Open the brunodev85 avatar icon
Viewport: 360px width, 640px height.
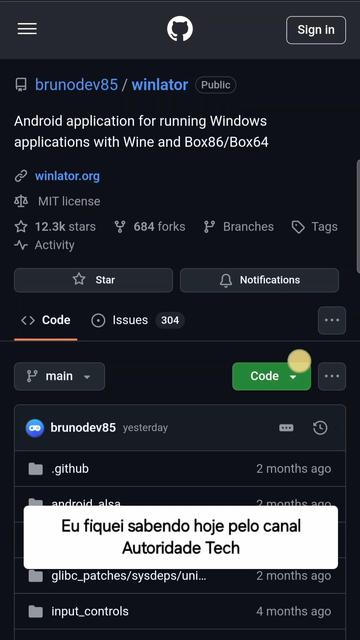[x=35, y=428]
